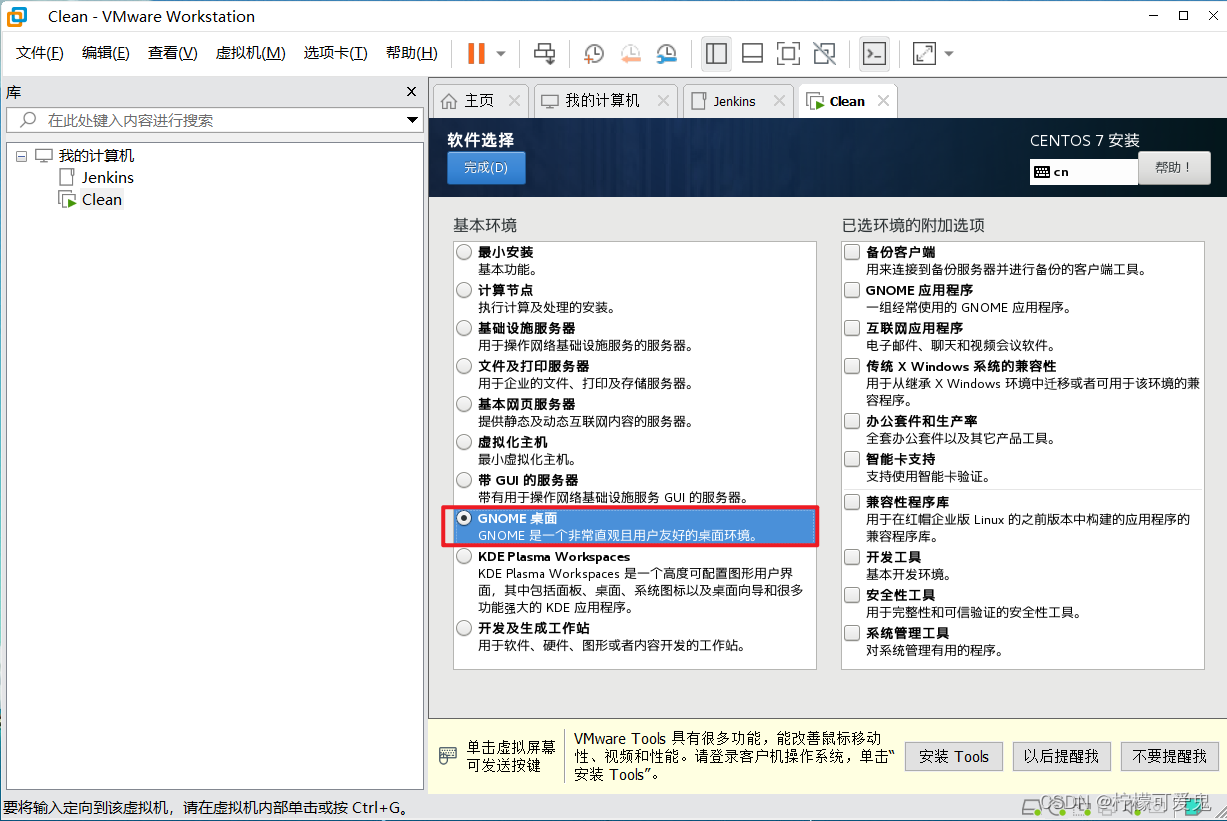Open the stretch display dropdown arrow
Viewport: 1227px width, 821px height.
coord(949,54)
